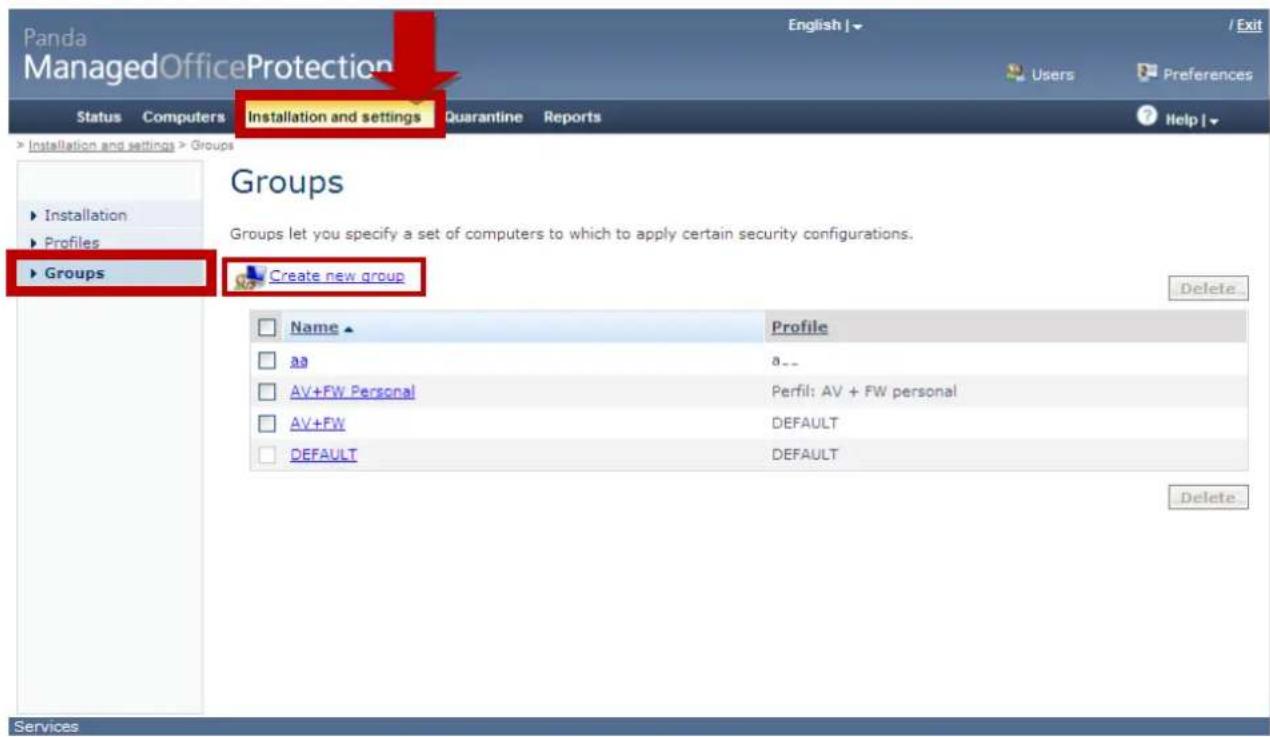Screen dimensions: 1270x737
Task: Switch to the Quarantine tab
Action: (x=484, y=117)
